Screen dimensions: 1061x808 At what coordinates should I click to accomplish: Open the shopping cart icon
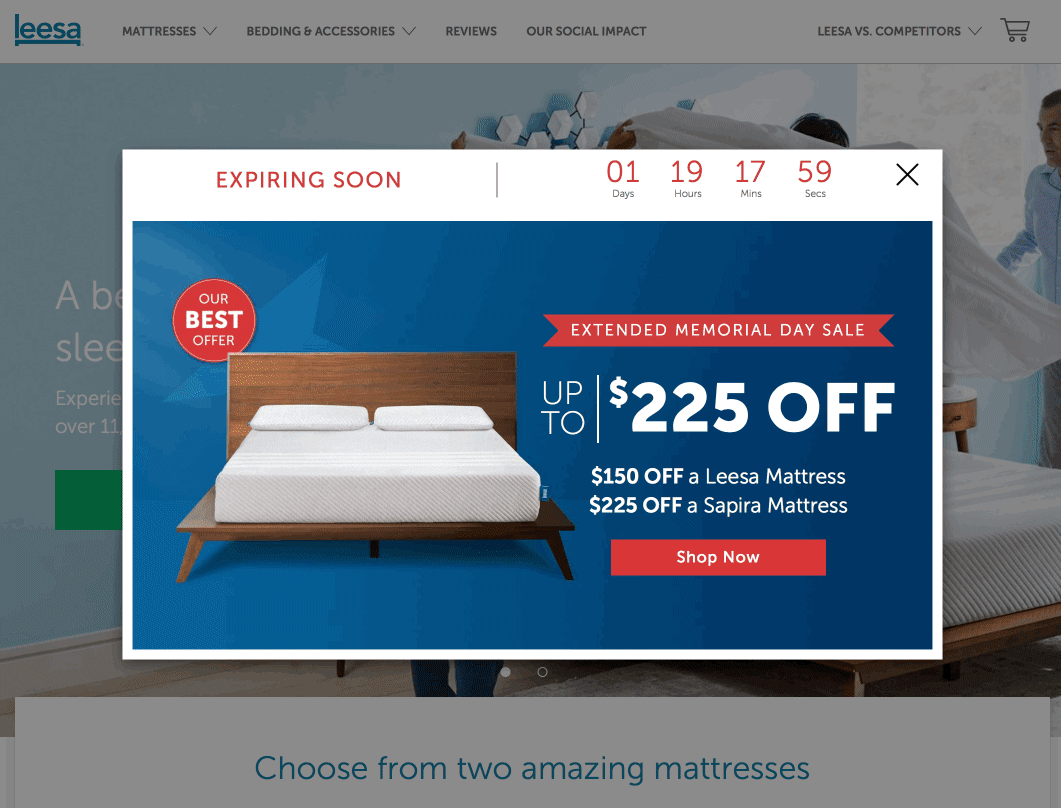(x=1015, y=30)
